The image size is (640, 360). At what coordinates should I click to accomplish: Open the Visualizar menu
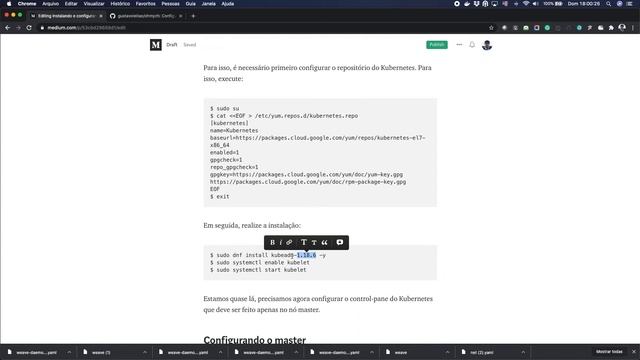tap(94, 4)
